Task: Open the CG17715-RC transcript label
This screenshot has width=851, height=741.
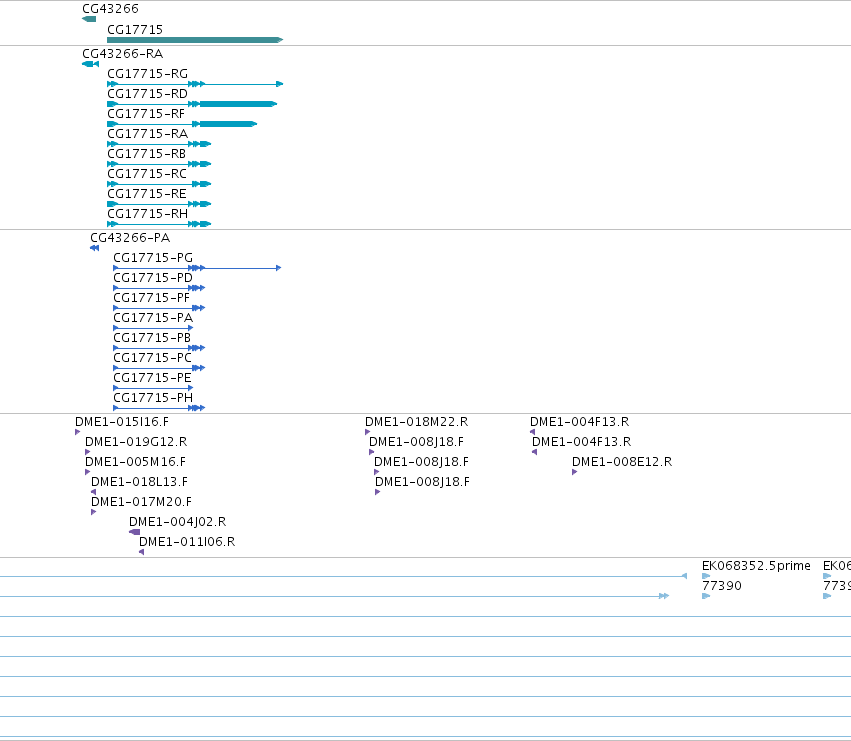Action: pos(147,174)
